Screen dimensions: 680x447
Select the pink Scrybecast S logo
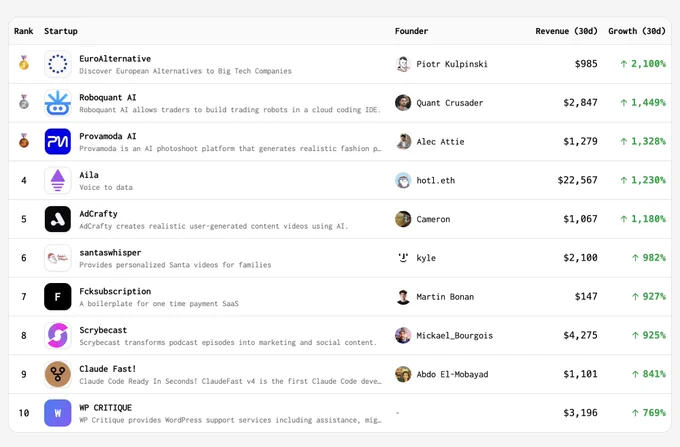58,336
